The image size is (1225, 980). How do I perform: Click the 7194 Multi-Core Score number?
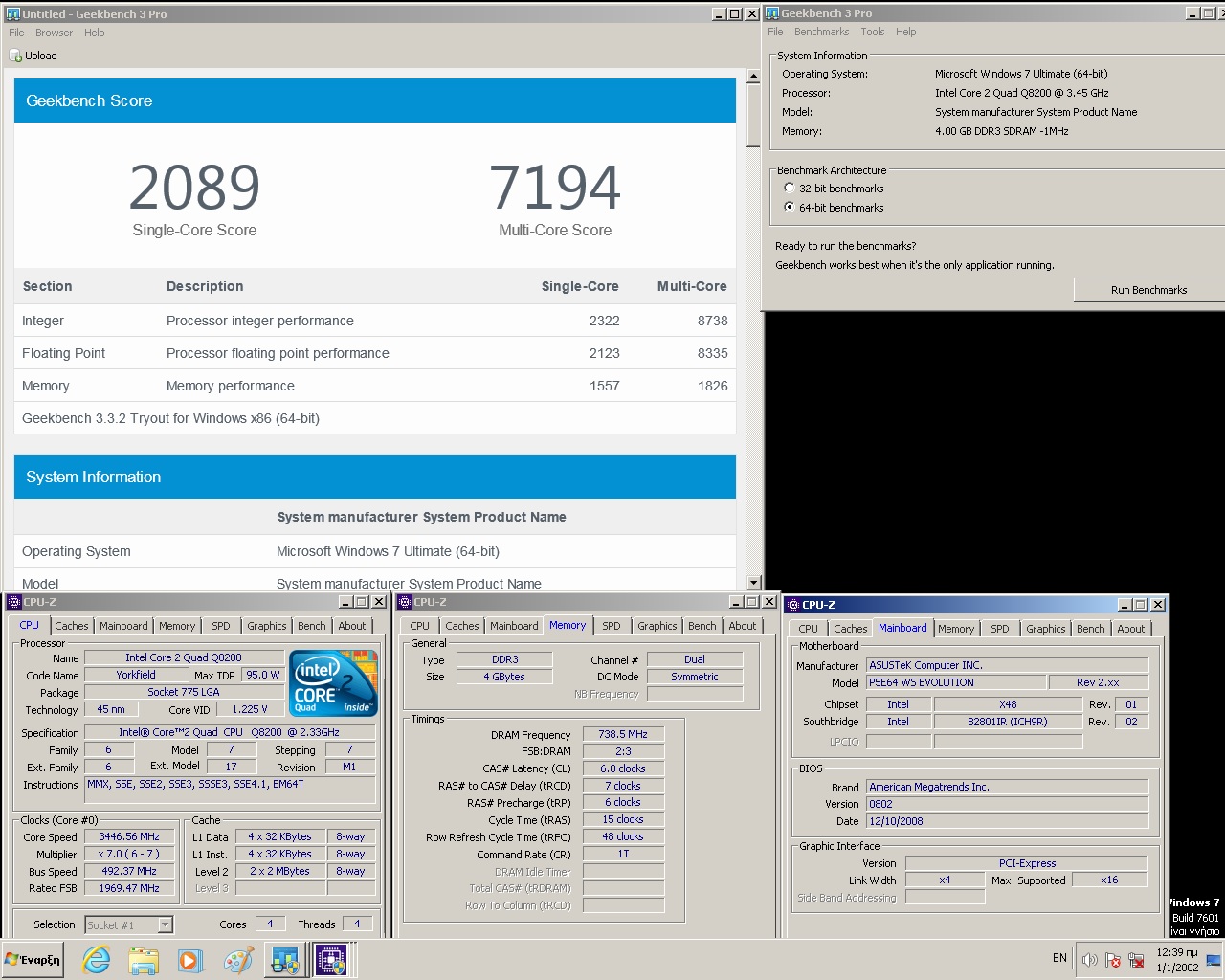[x=555, y=188]
